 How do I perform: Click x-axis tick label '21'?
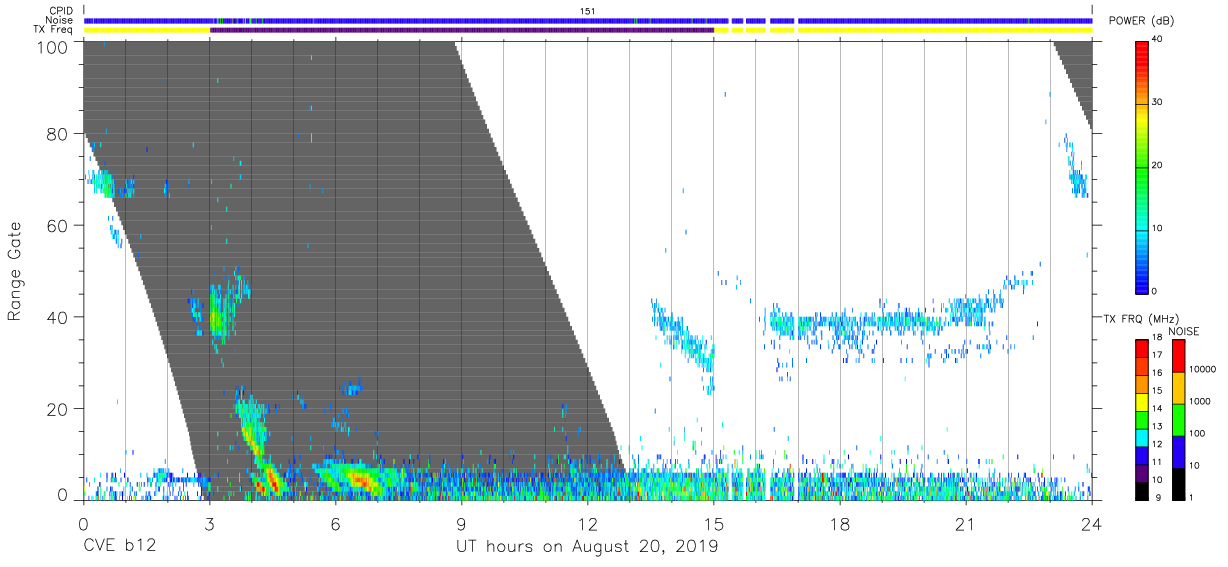tap(965, 524)
